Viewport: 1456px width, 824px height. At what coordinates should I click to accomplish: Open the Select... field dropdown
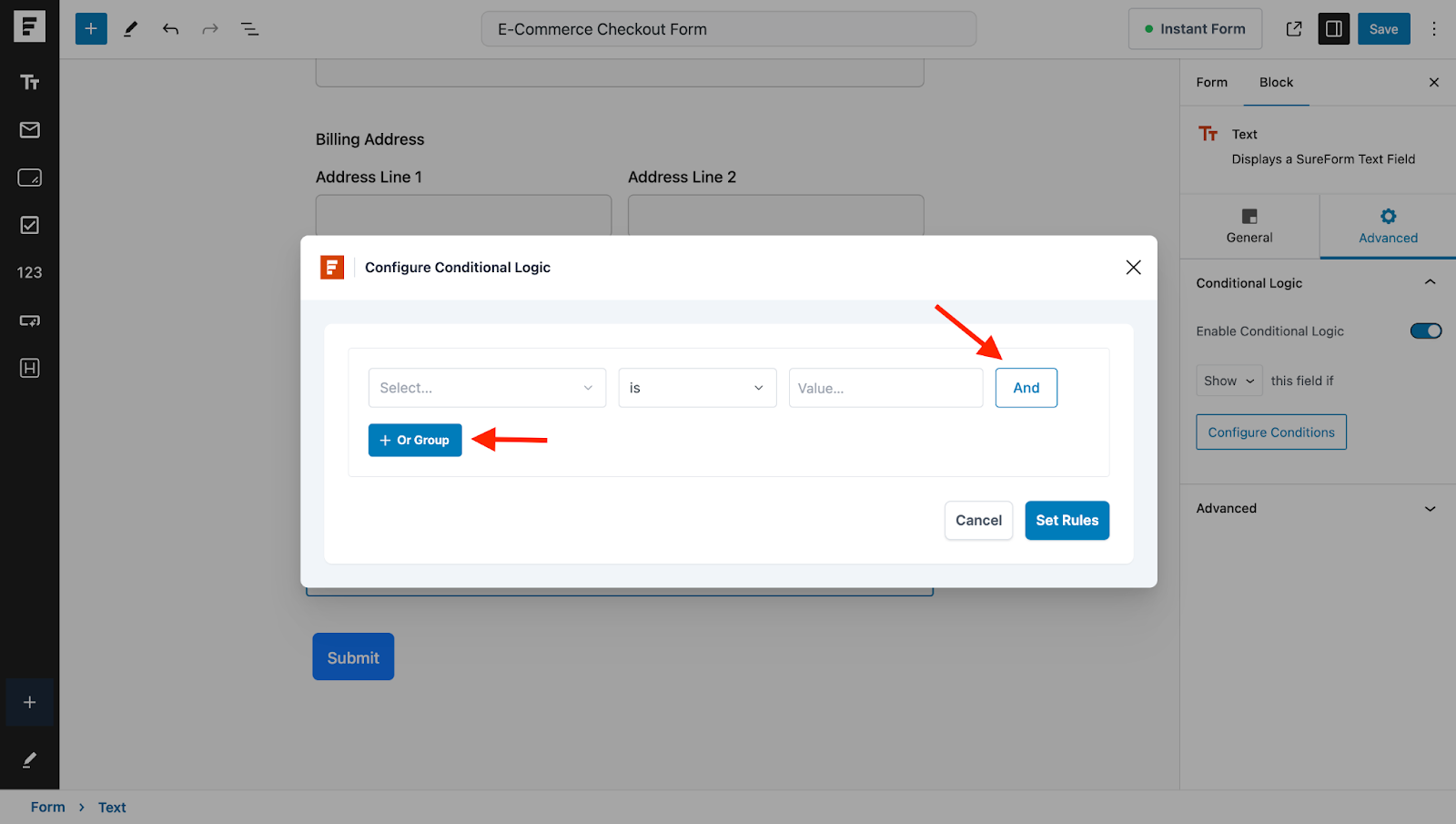click(487, 388)
